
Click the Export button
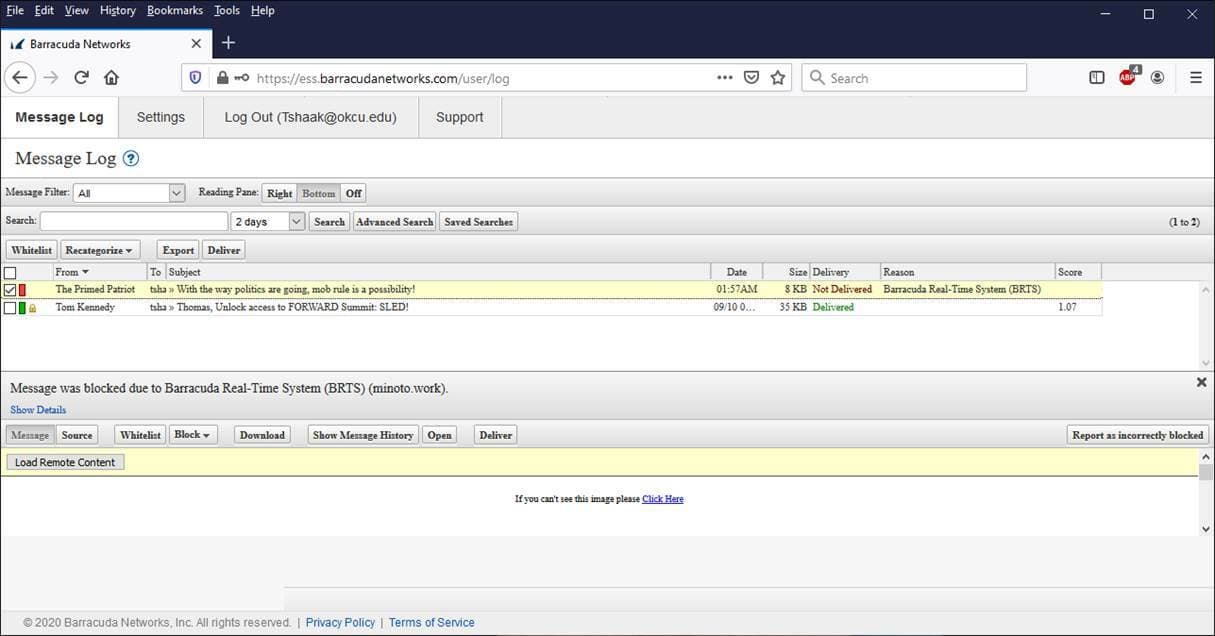(x=178, y=250)
